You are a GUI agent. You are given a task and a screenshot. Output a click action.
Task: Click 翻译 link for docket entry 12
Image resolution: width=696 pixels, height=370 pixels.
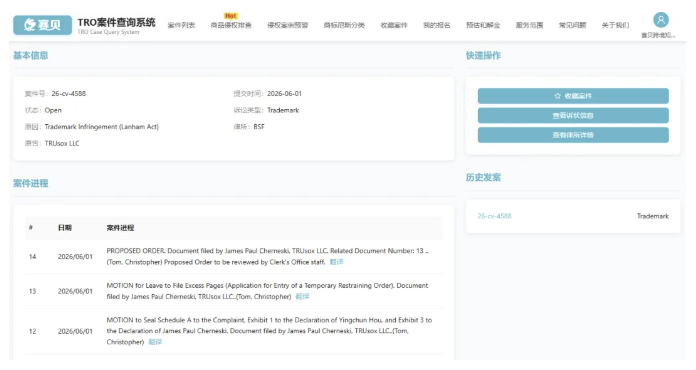pyautogui.click(x=155, y=342)
